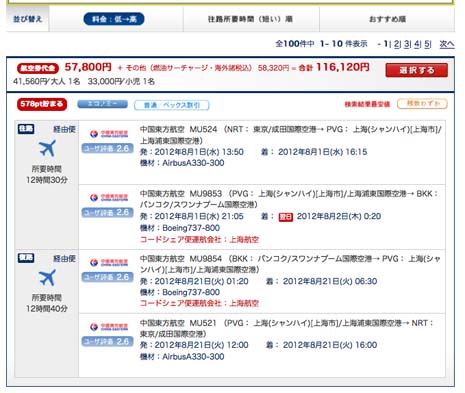Click the PEX discount fare type badge
Viewport: 465px width, 393px height.
click(172, 105)
